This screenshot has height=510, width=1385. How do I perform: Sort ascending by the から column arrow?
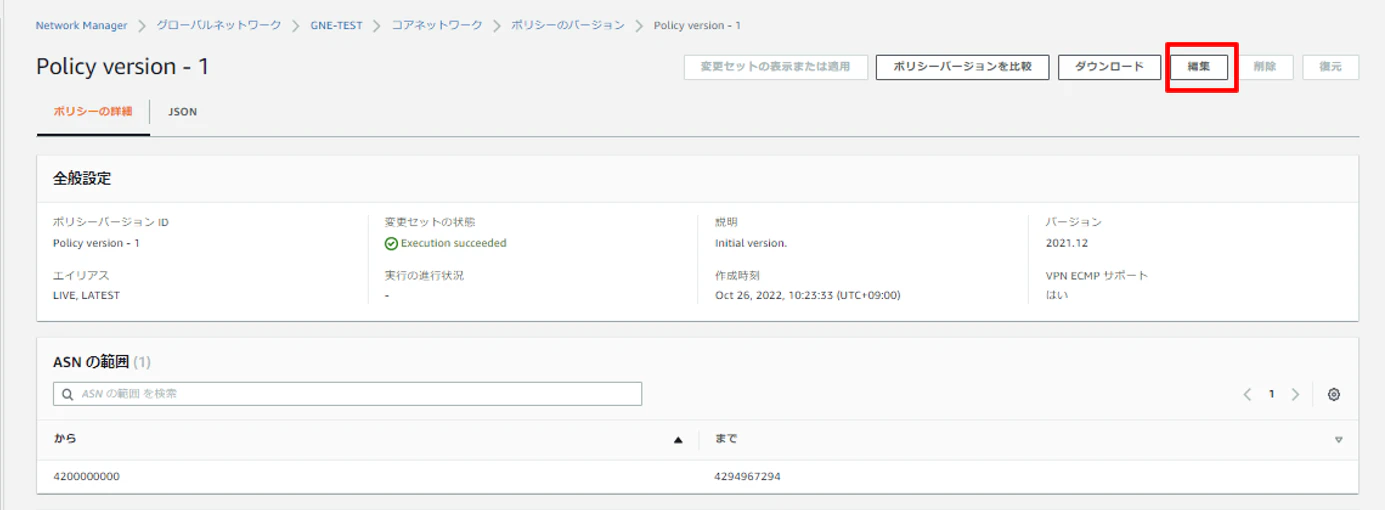point(678,440)
